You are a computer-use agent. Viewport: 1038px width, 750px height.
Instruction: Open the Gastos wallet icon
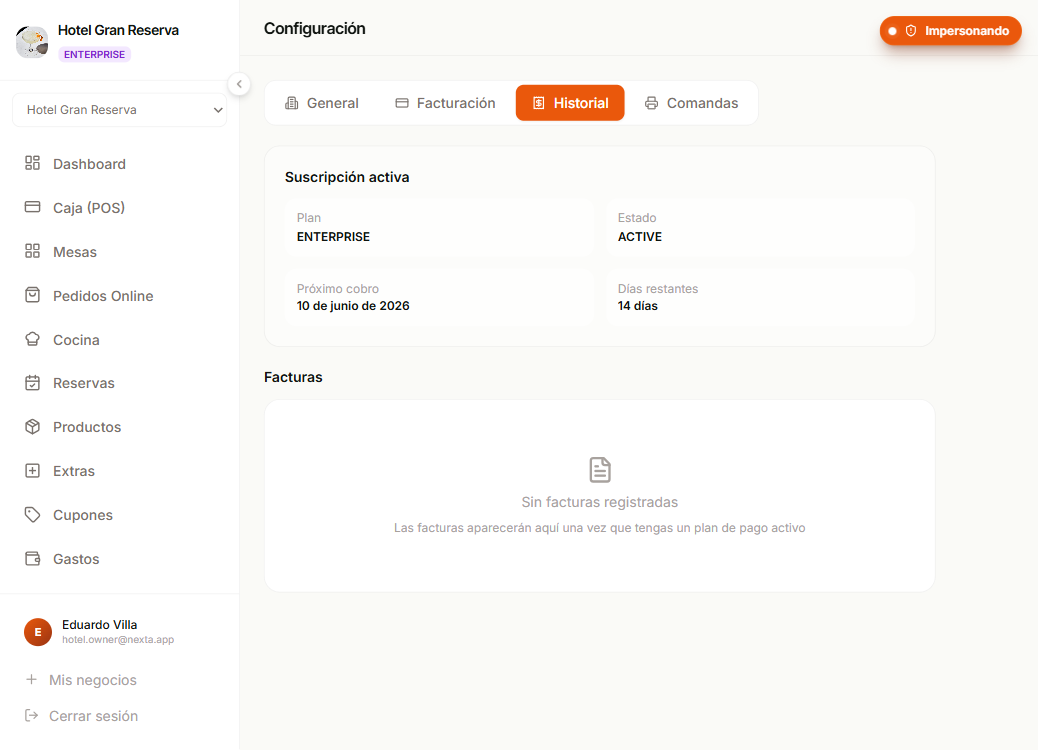[x=32, y=558]
